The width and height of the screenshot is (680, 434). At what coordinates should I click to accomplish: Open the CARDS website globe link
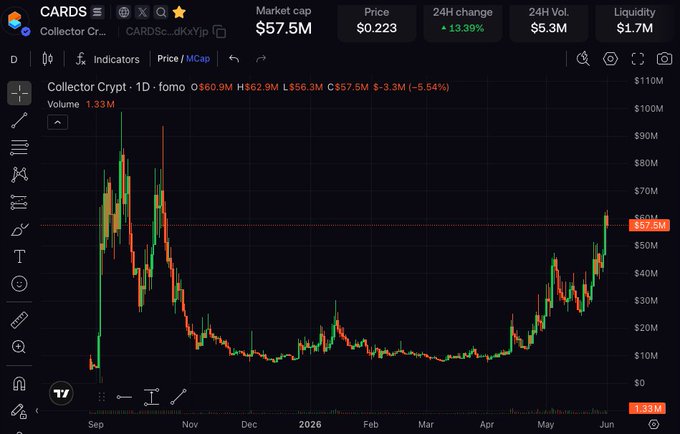124,12
